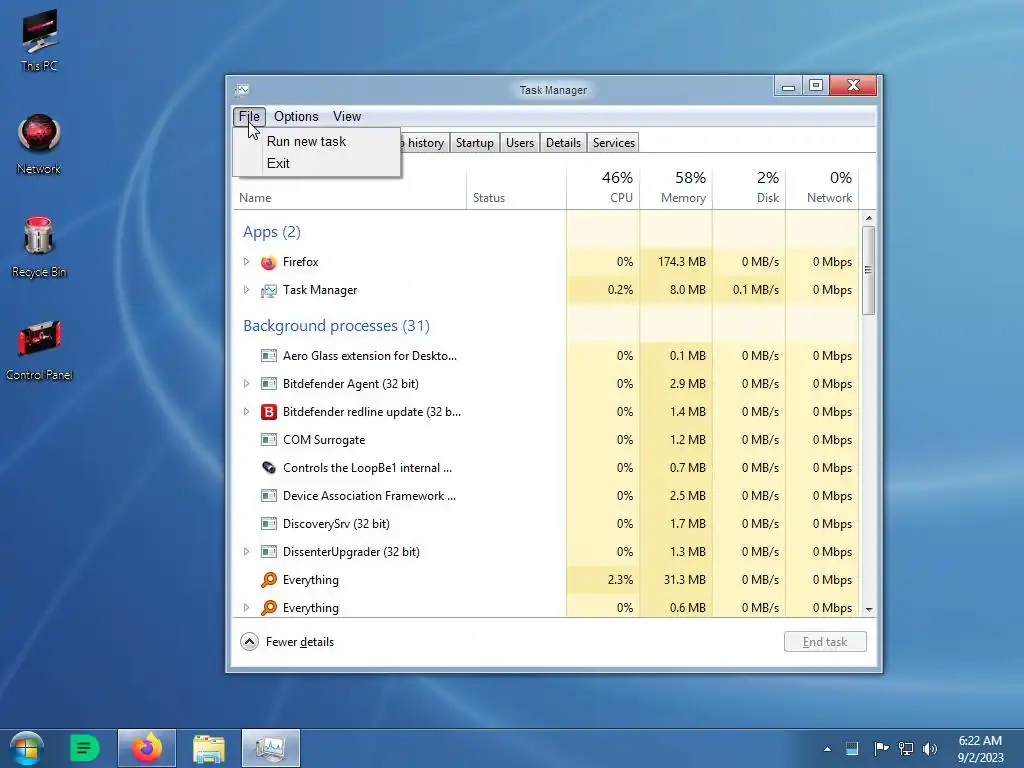Open the View menu

coord(347,116)
